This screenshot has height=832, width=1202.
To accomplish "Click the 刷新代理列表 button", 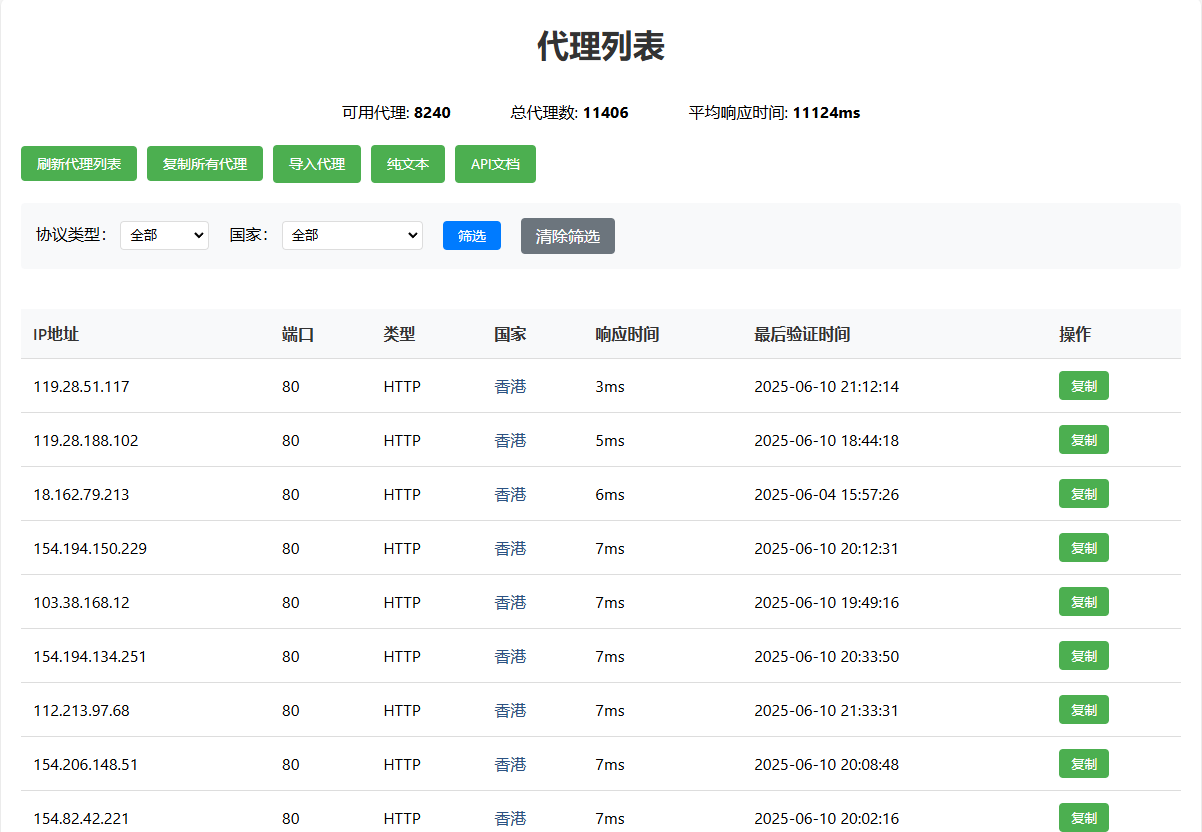I will point(78,163).
